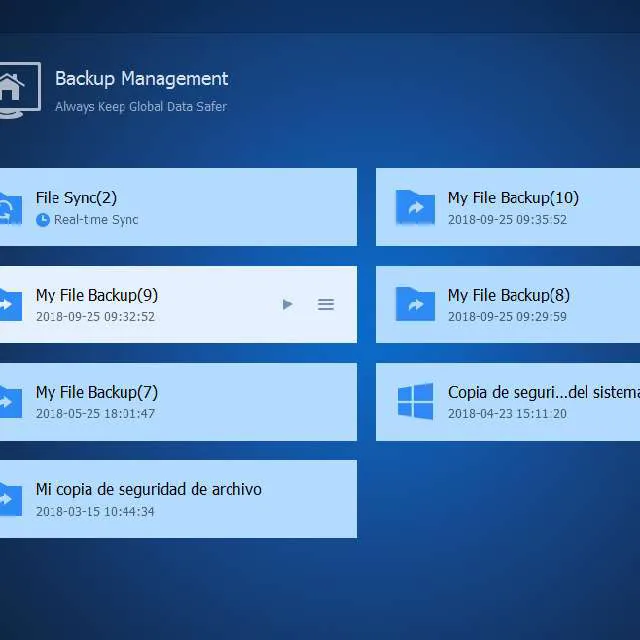The width and height of the screenshot is (640, 640).
Task: Click the clock icon beside Real-time Sync
Action: click(x=43, y=220)
